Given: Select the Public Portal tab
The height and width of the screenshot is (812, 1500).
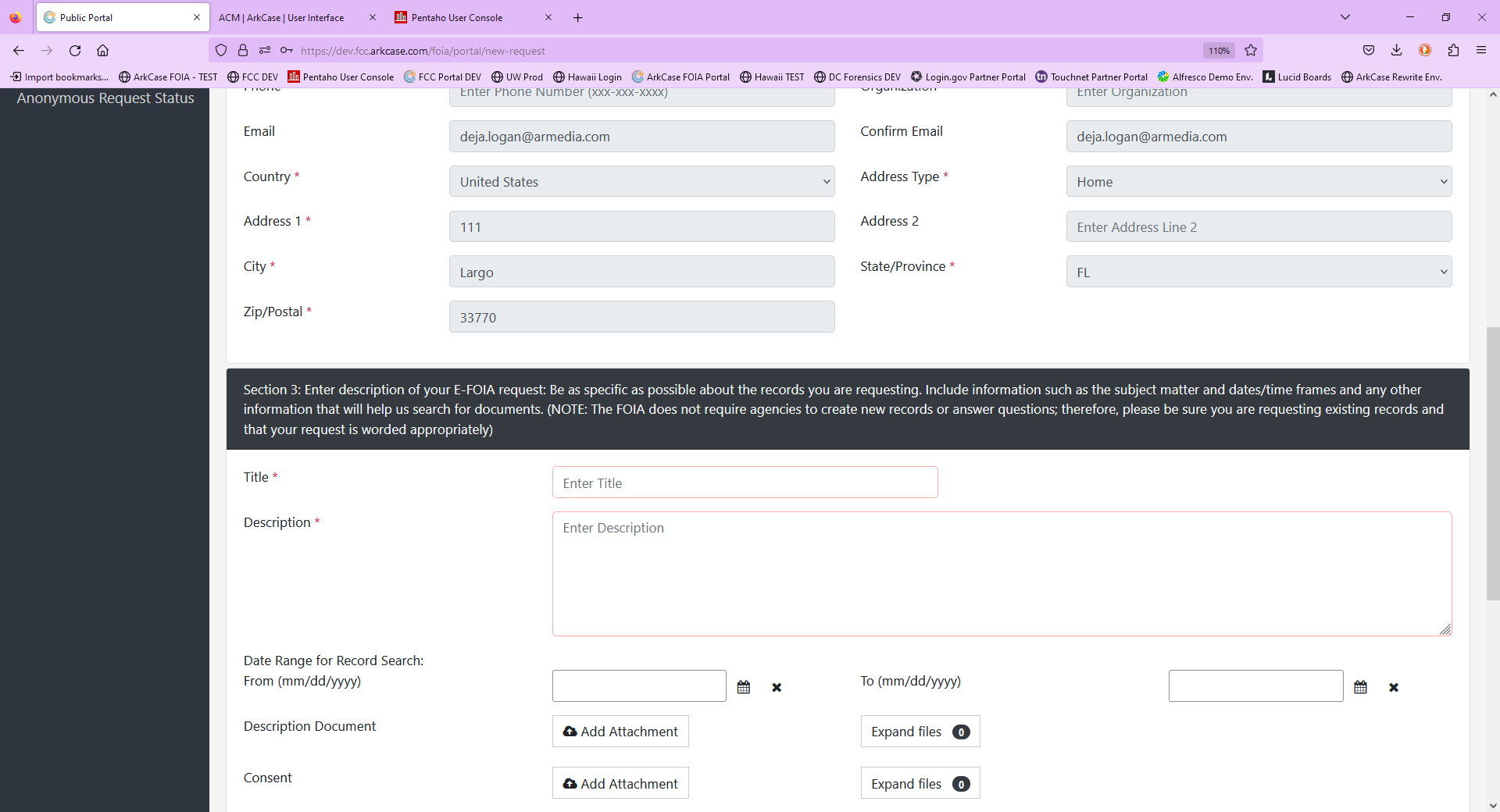Looking at the screenshot, I should pos(123,17).
